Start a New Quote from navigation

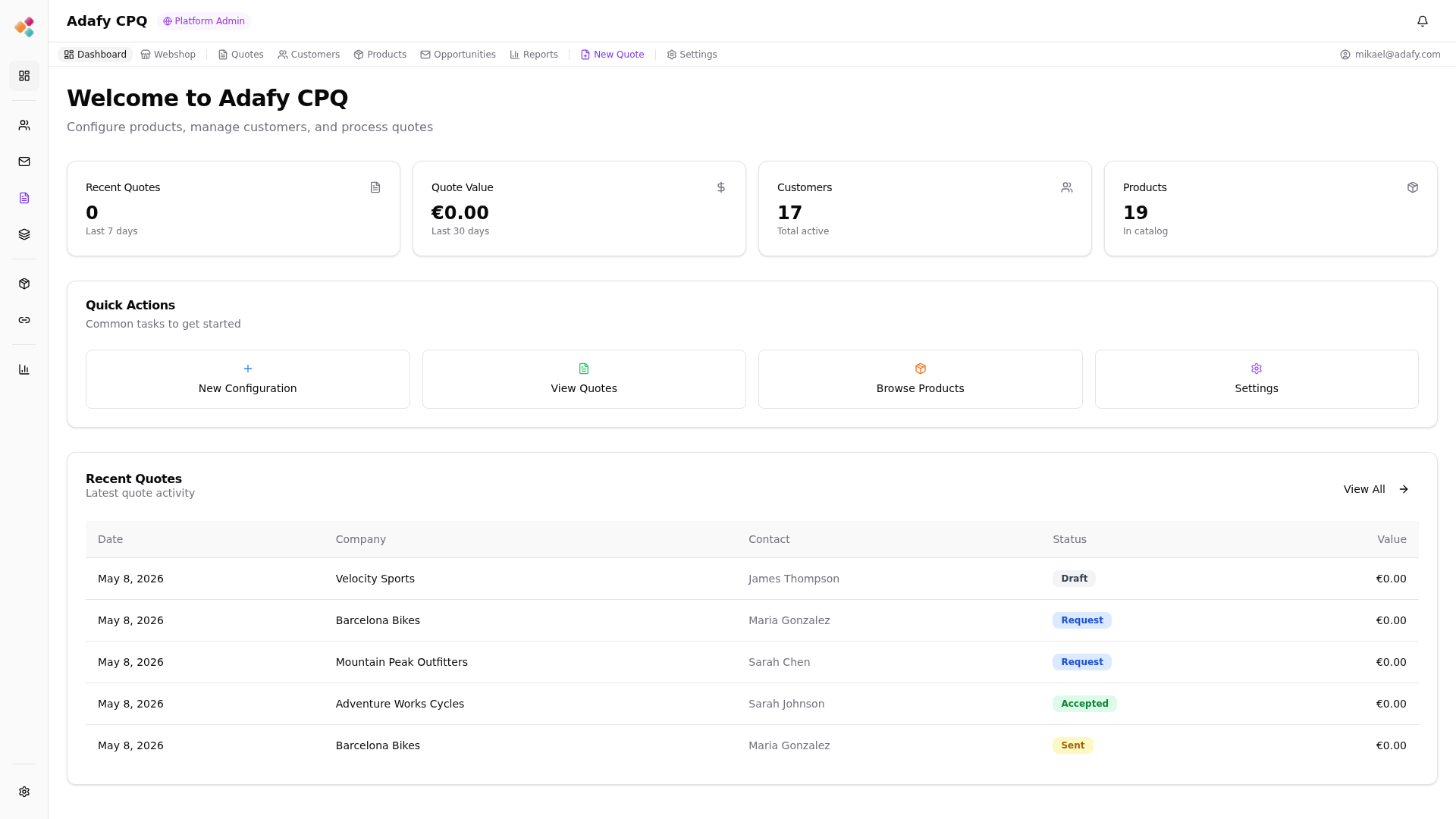612,55
